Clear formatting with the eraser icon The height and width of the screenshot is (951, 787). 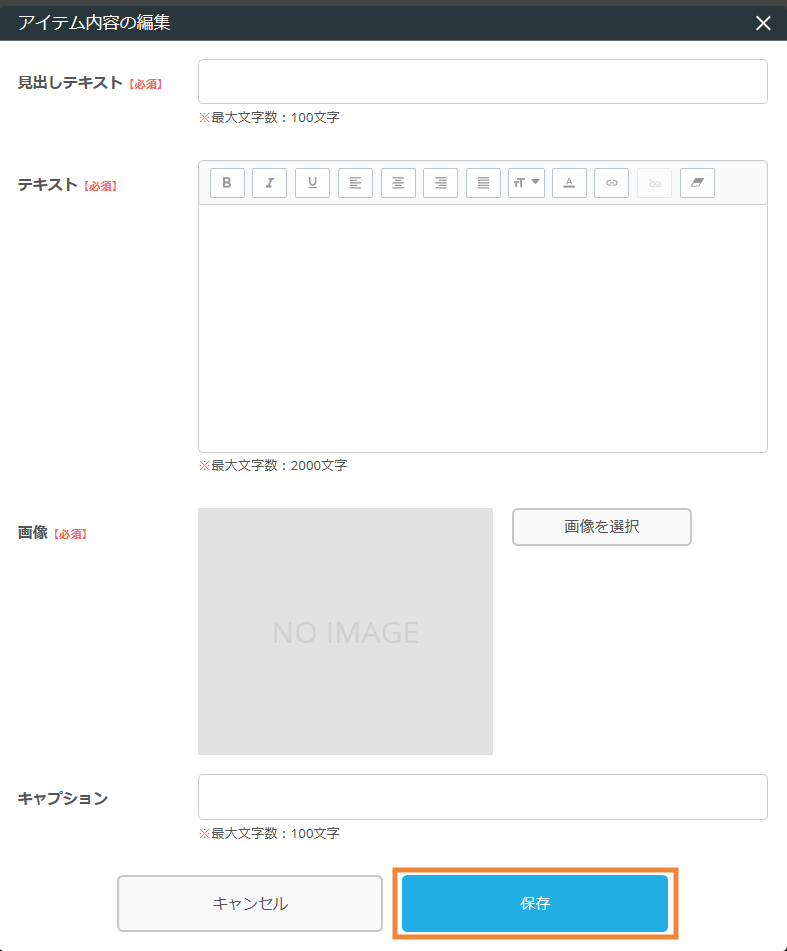tap(697, 183)
